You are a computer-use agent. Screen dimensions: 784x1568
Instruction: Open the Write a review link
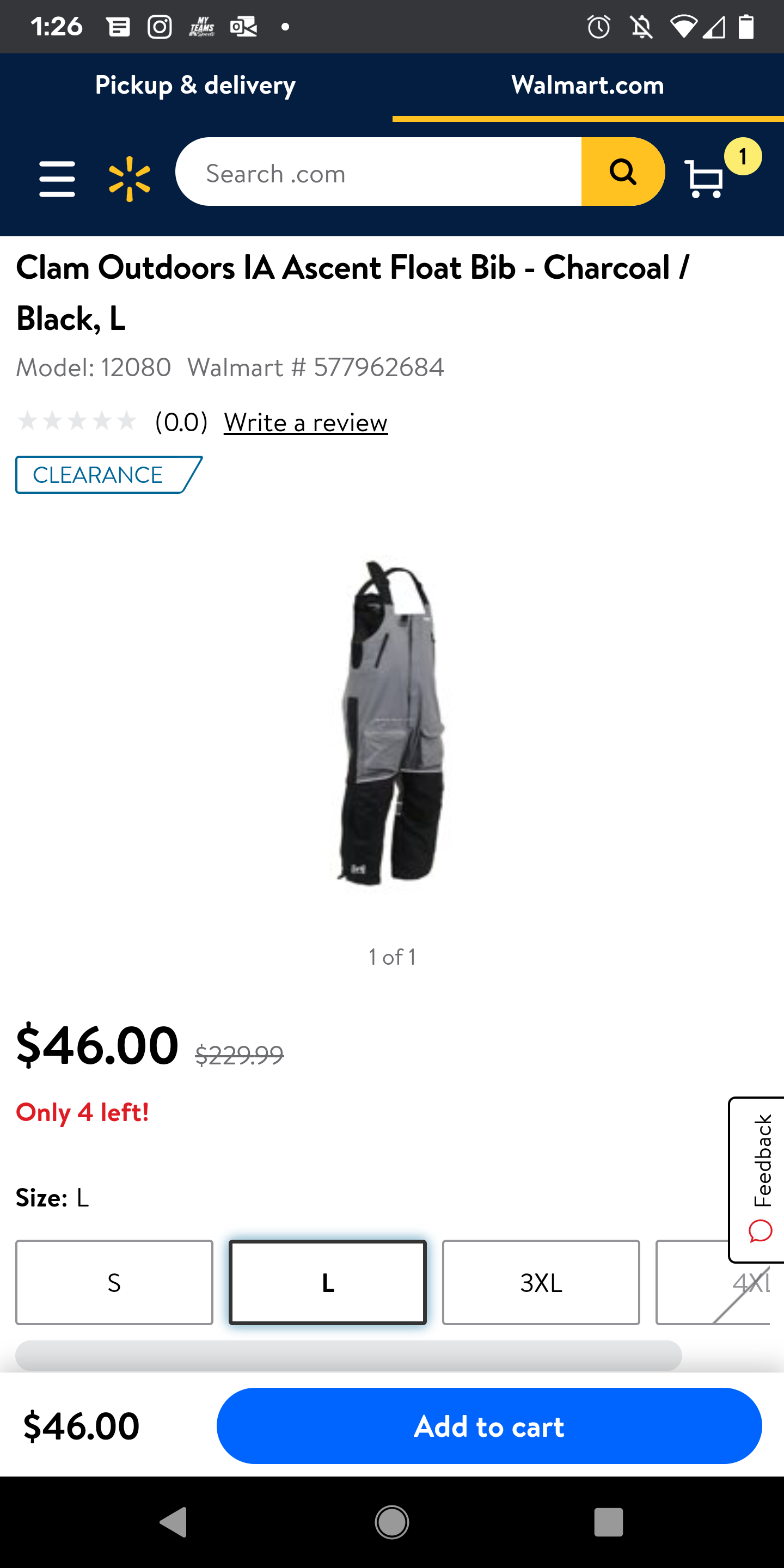(305, 422)
